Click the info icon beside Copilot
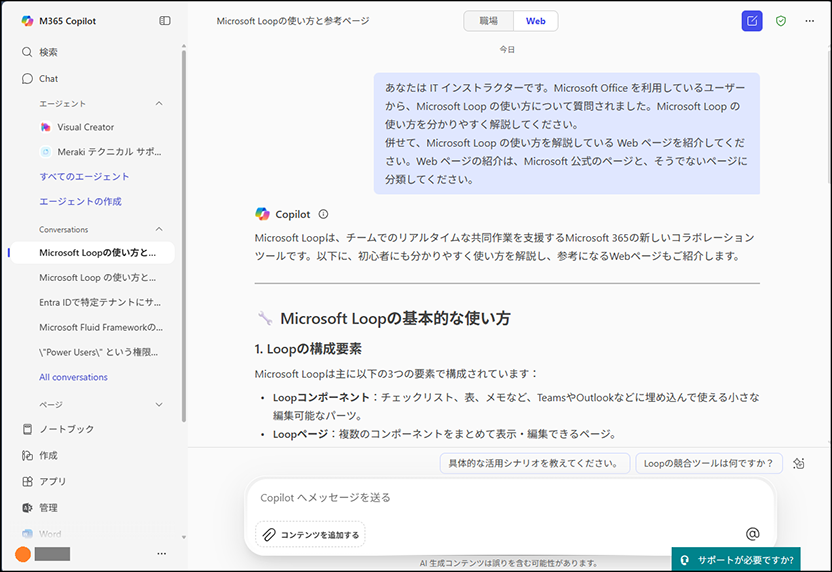Viewport: 832px width, 572px height. point(323,214)
